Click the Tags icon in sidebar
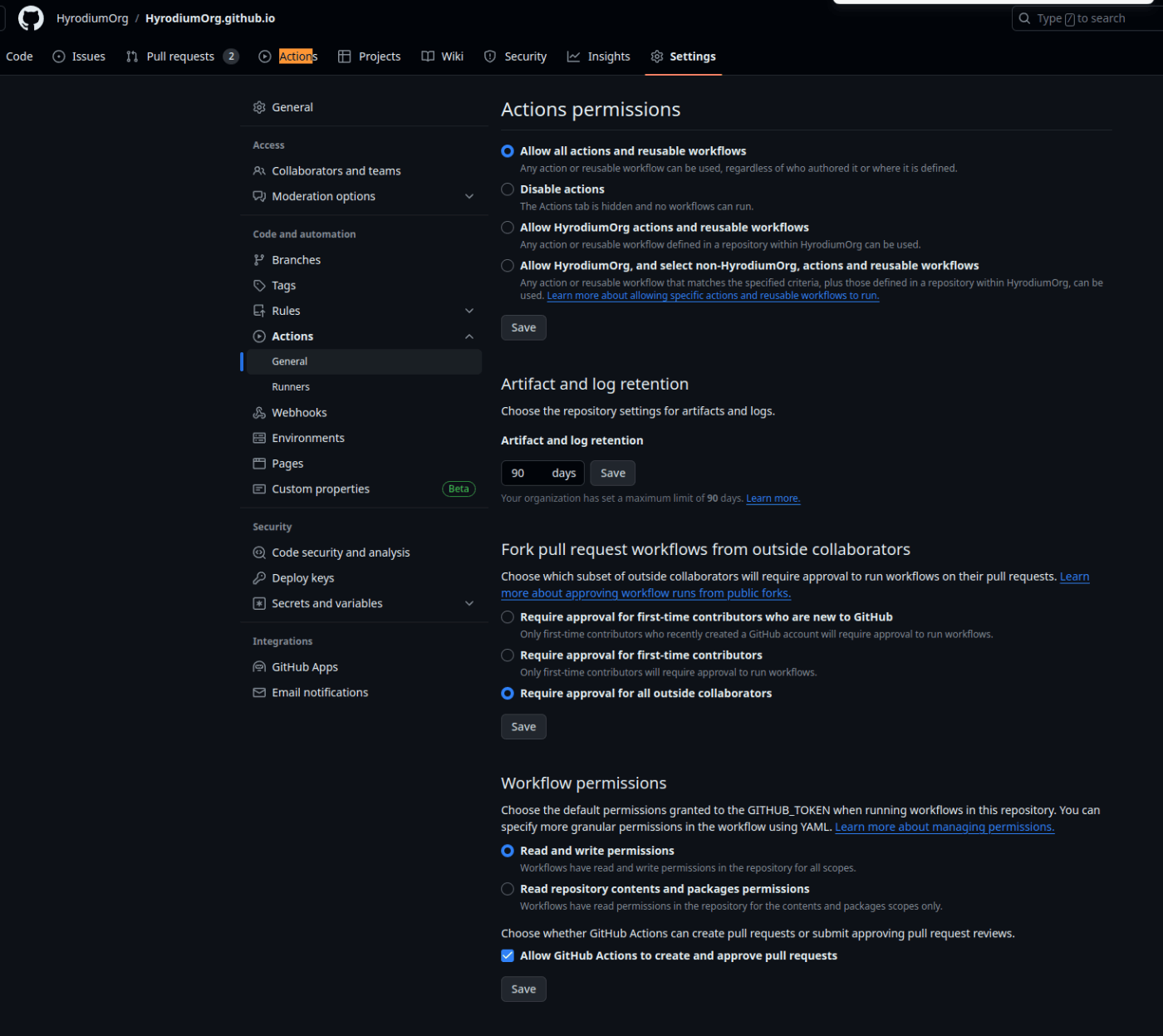1163x1036 pixels. 259,286
